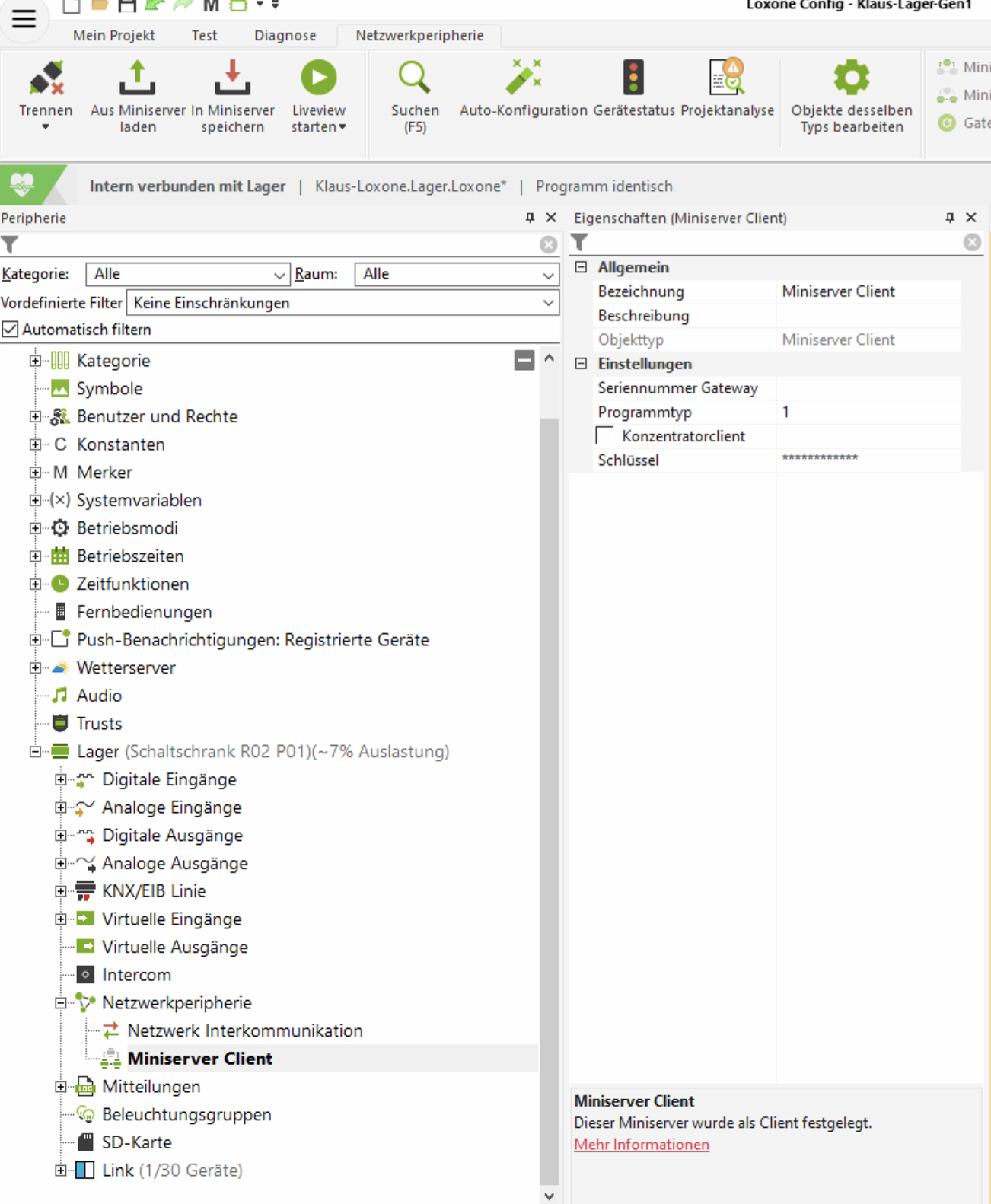This screenshot has width=991, height=1204.
Task: Click the Programmtyp value field
Action: tap(868, 412)
